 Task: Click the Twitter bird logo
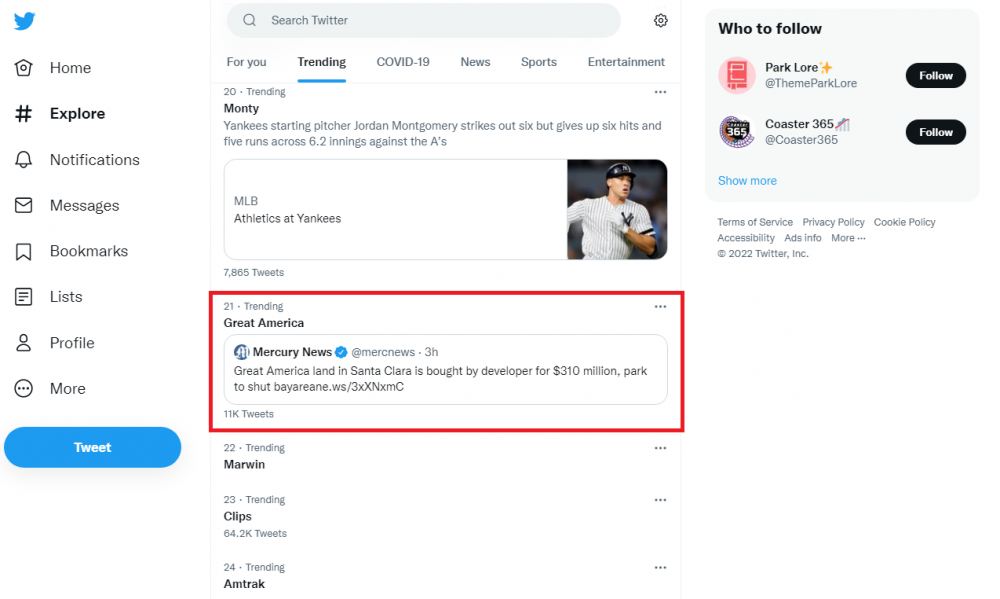[x=25, y=22]
